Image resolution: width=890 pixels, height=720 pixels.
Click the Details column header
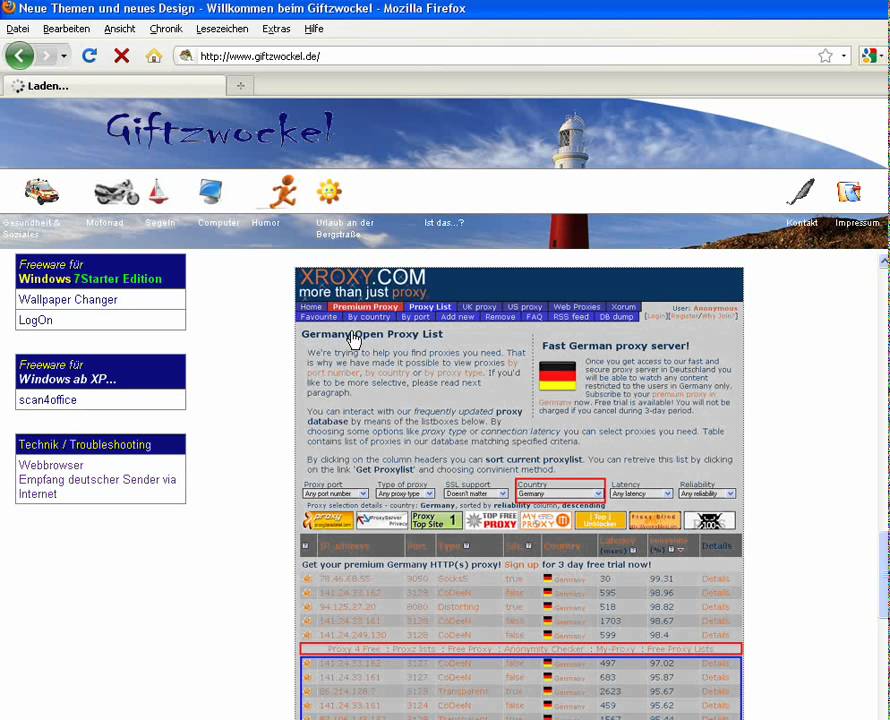716,546
